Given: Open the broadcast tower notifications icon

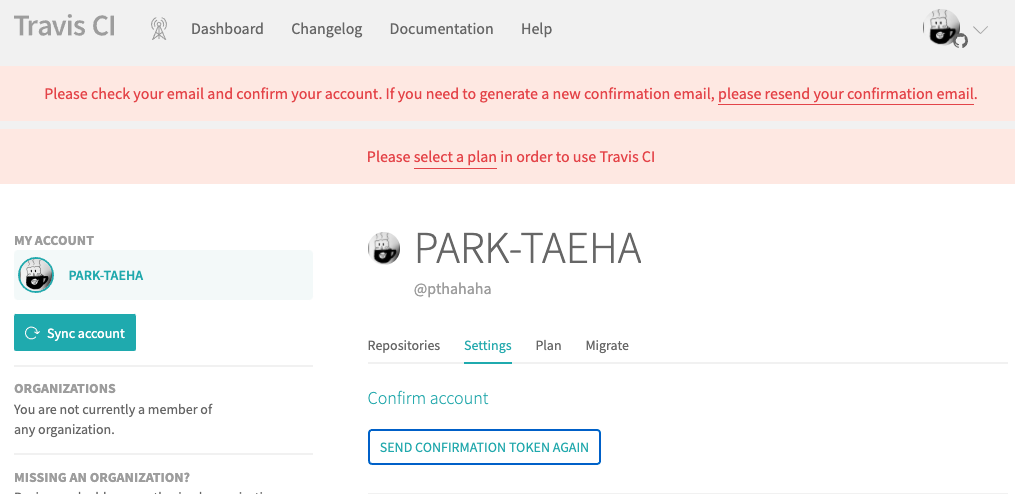Looking at the screenshot, I should [x=159, y=28].
